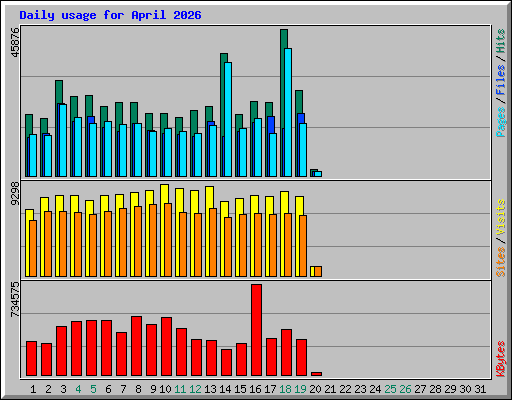
Task: Click the small orange sites bar on day 20
Action: pos(318,271)
